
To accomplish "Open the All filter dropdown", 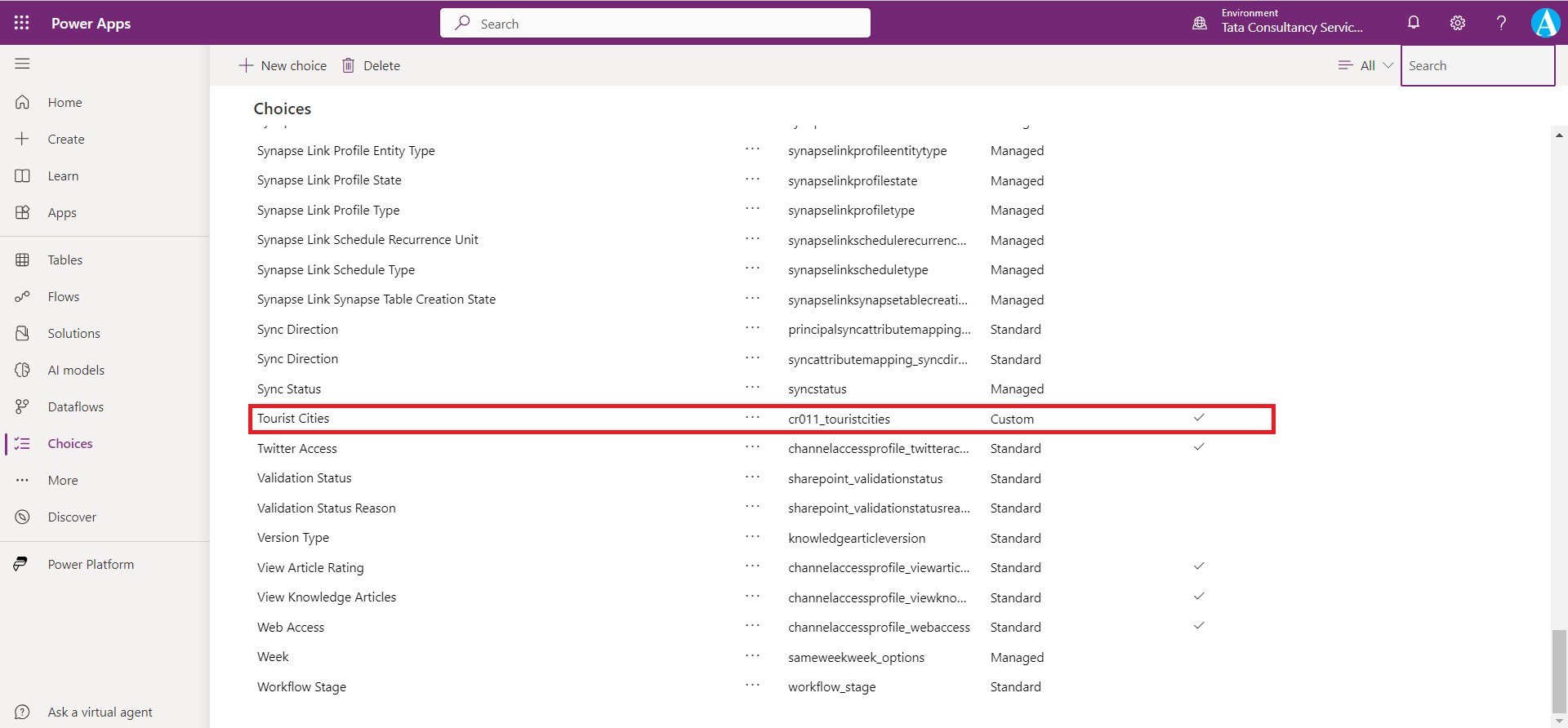I will (1366, 65).
